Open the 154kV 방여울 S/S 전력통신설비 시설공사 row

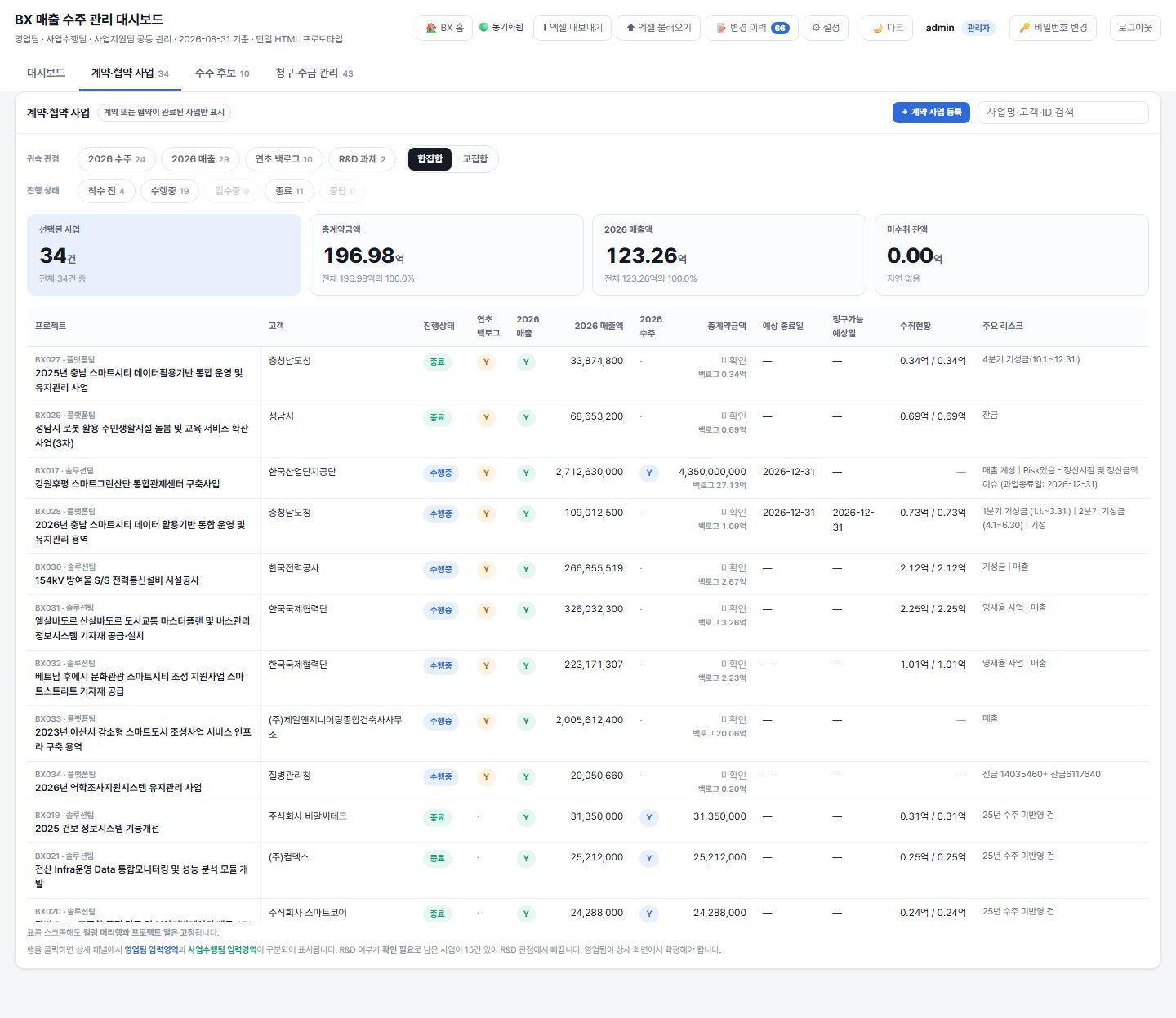coord(588,575)
